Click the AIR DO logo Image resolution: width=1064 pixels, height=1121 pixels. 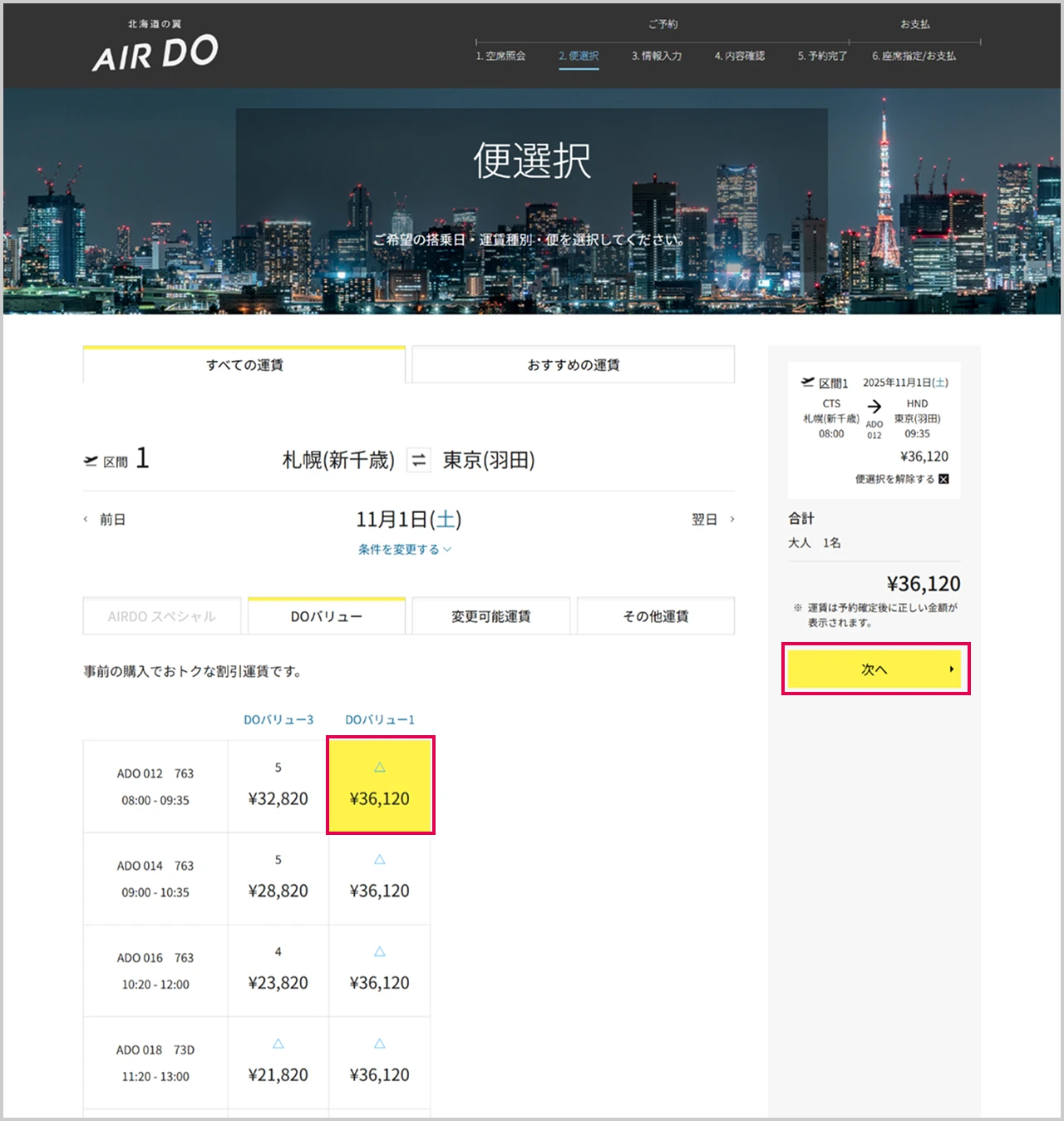pyautogui.click(x=155, y=47)
